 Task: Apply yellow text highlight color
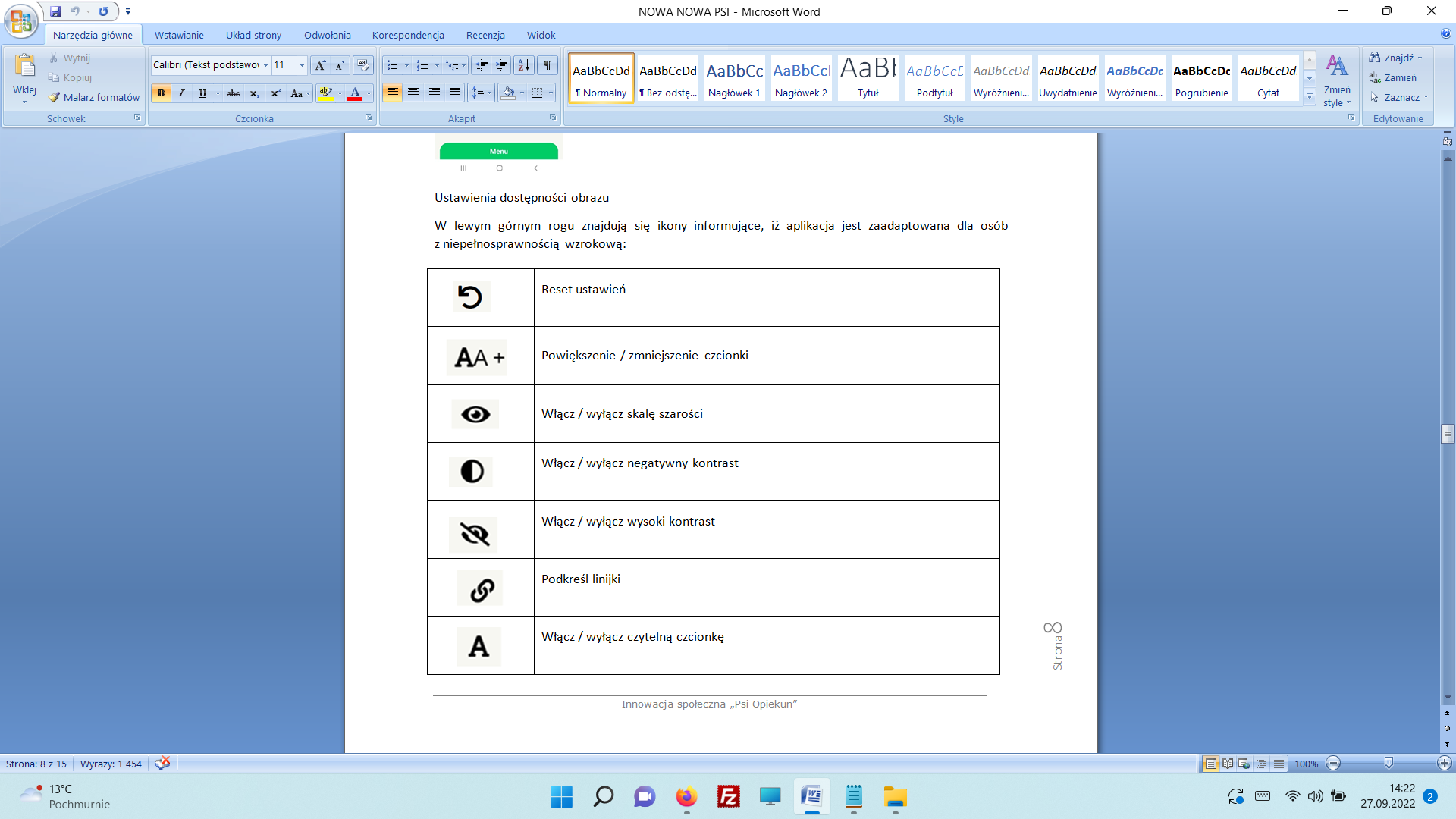325,93
